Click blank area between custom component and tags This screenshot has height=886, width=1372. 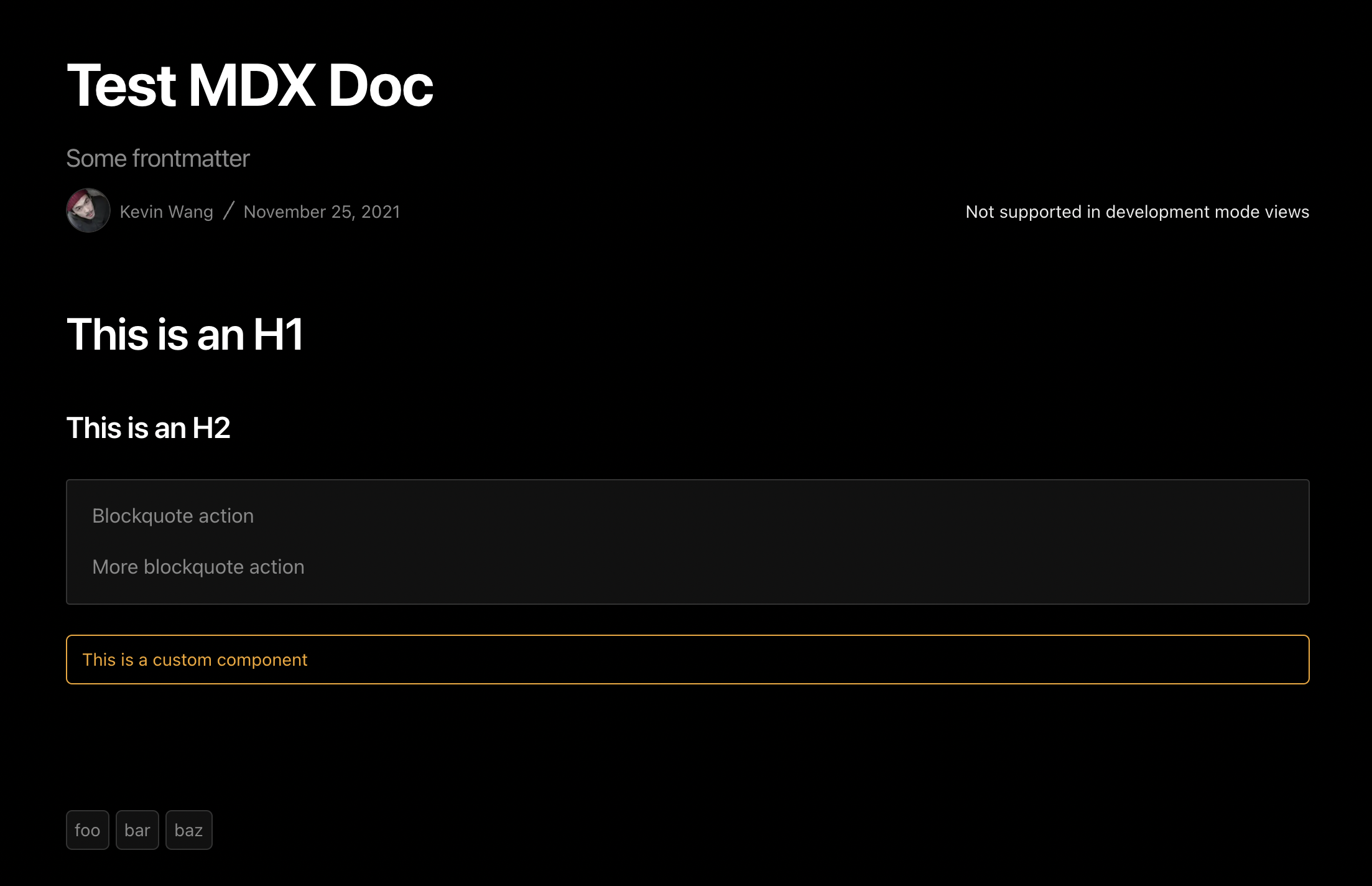click(684, 747)
